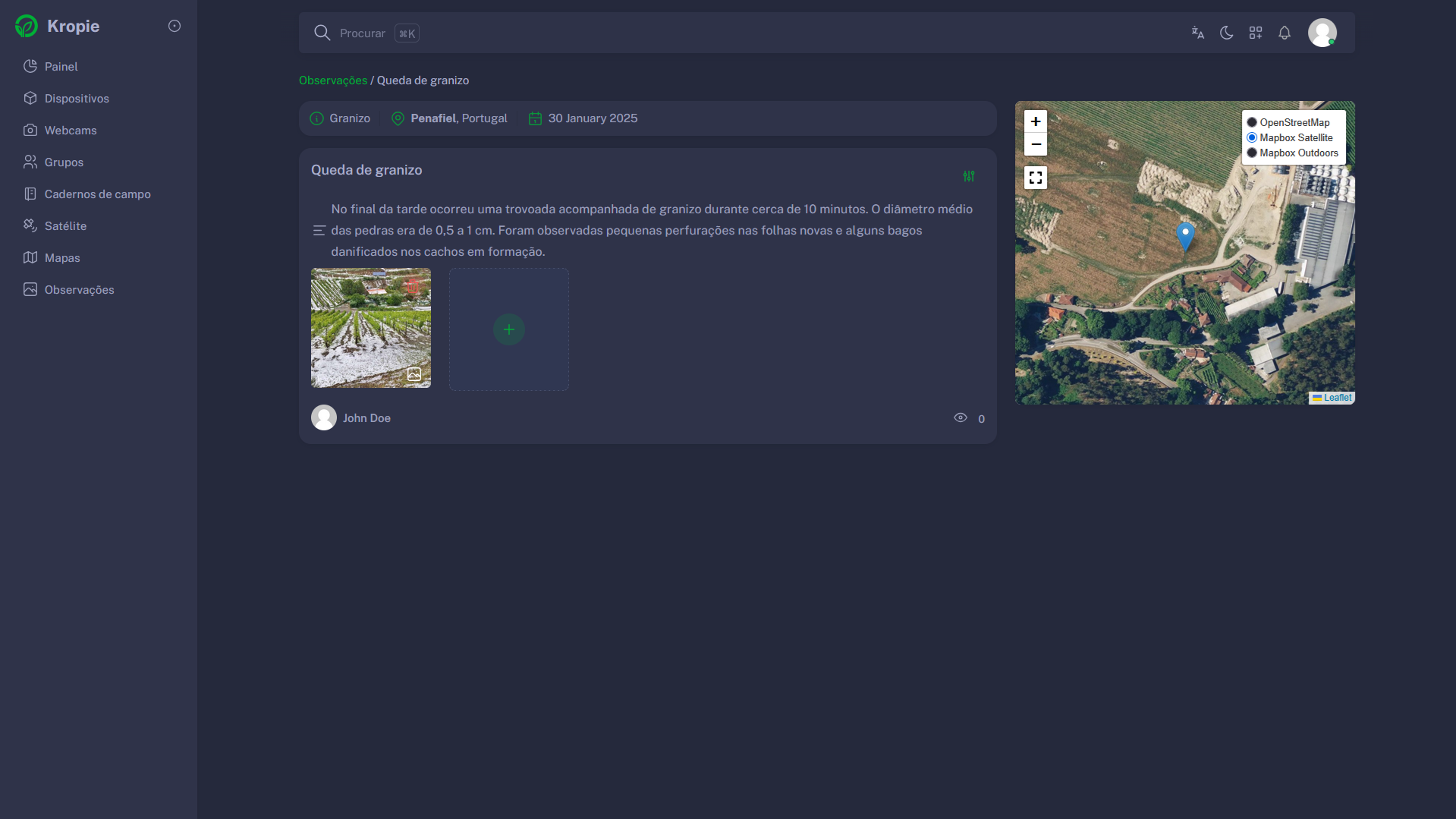Open the observation settings sliders icon

[969, 176]
